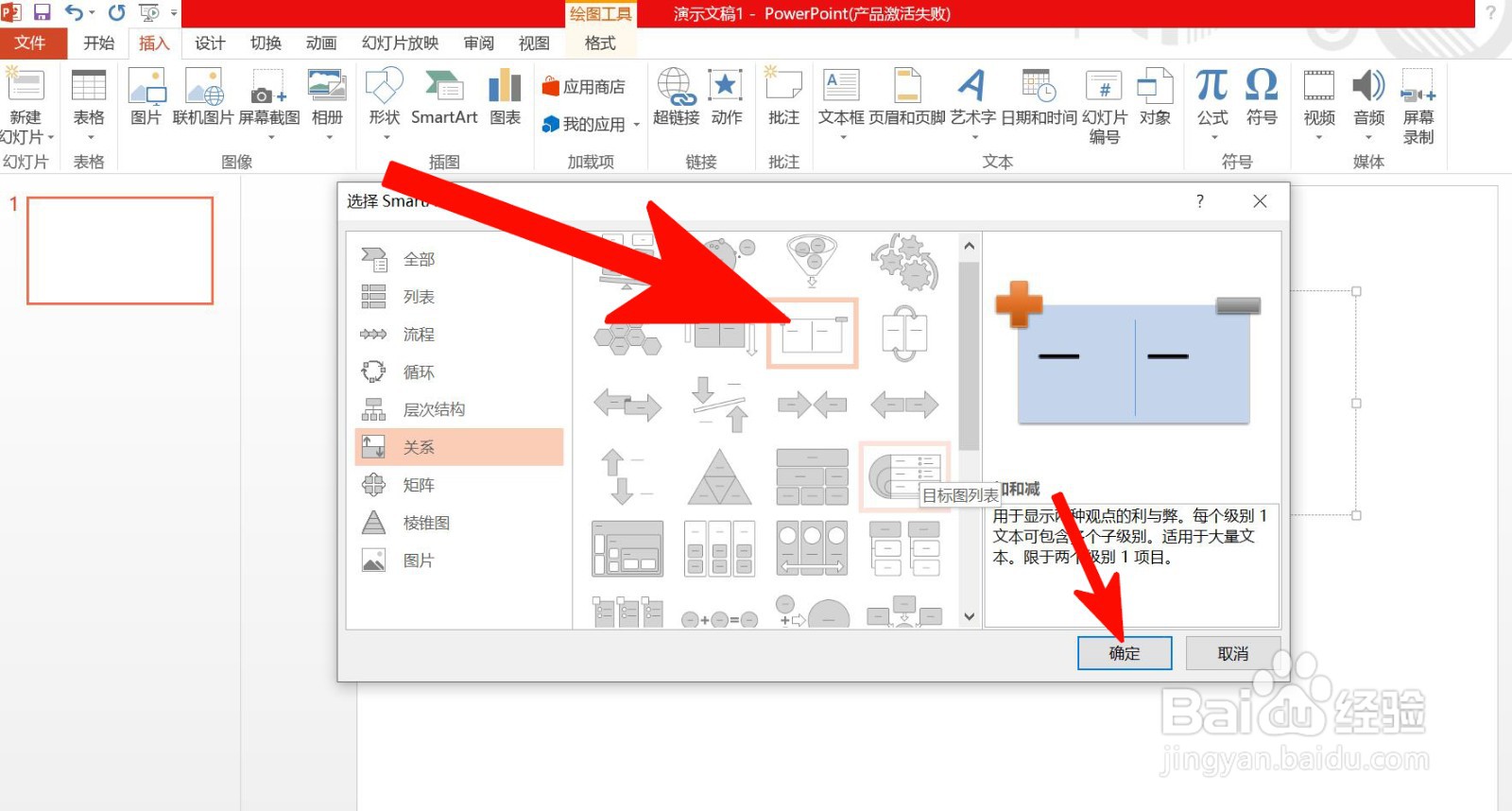Viewport: 1512px width, 811px height.
Task: Open the 艺术字 WordArt dropdown
Action: (973, 138)
